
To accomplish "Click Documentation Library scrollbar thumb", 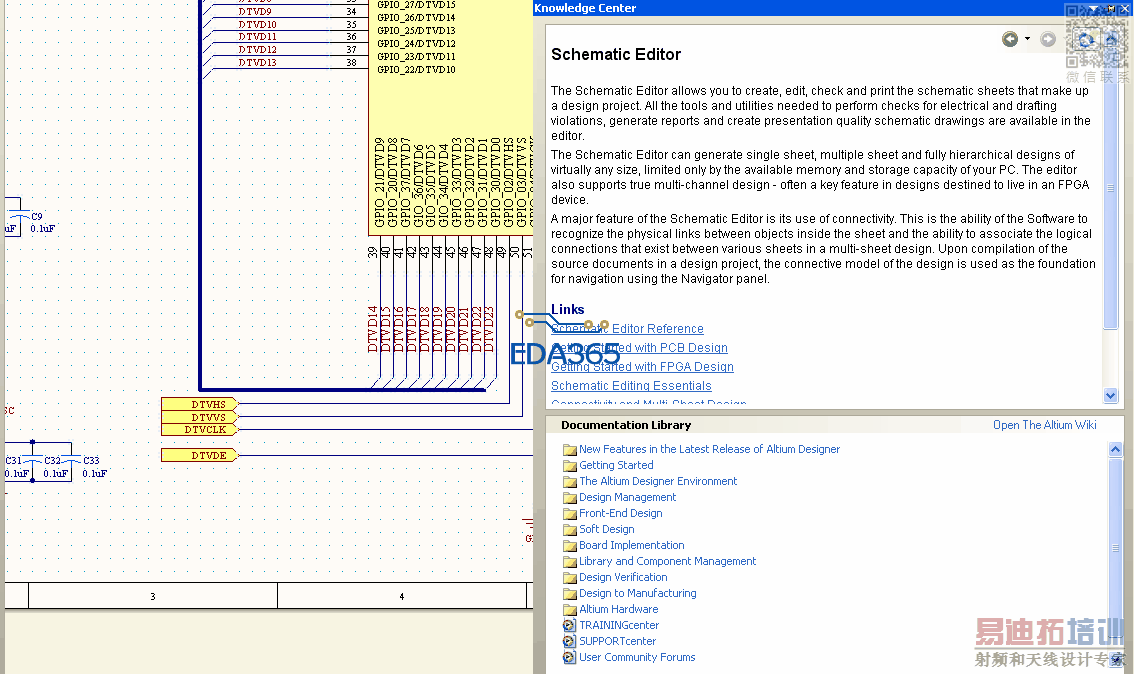I will click(1115, 547).
